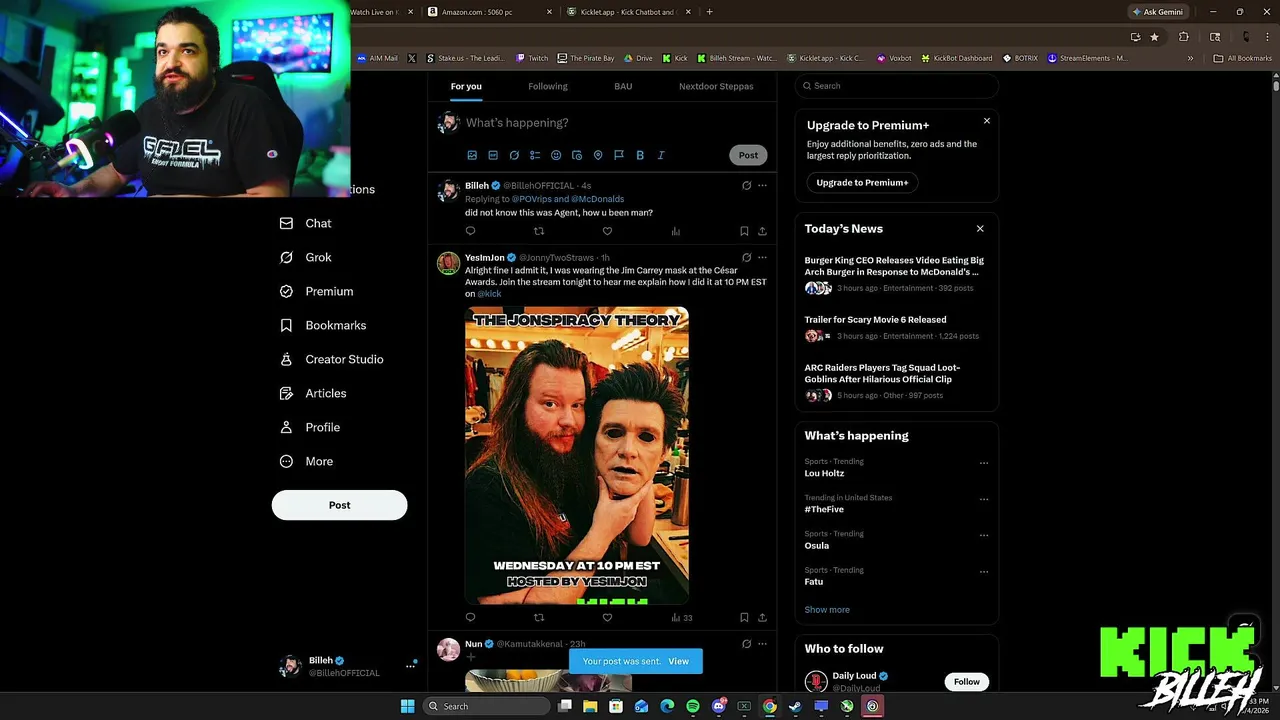Click the composer Post button

[x=748, y=155]
